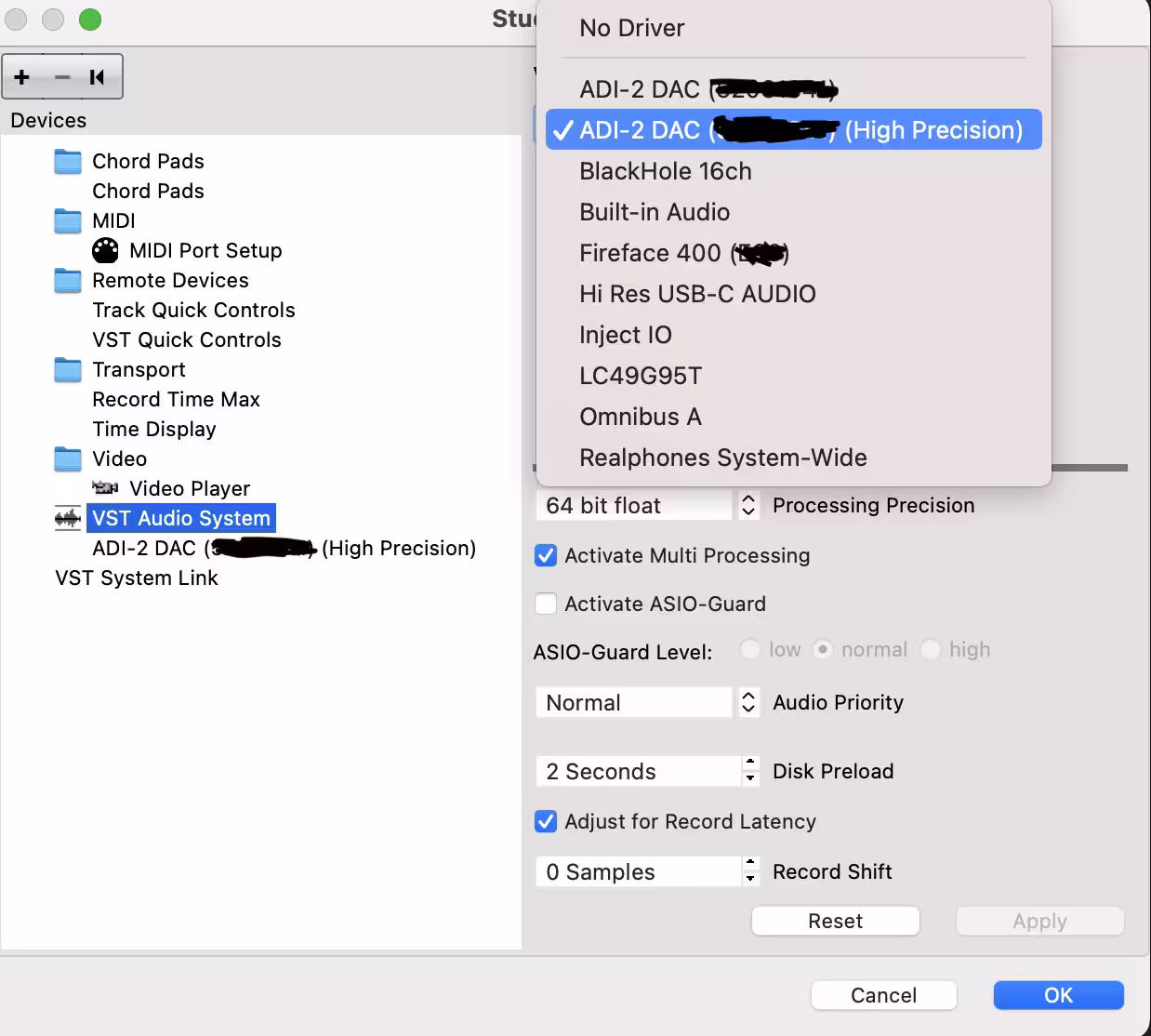Viewport: 1151px width, 1036px height.
Task: Select MIDI Port Setup in device tree
Action: [x=205, y=251]
